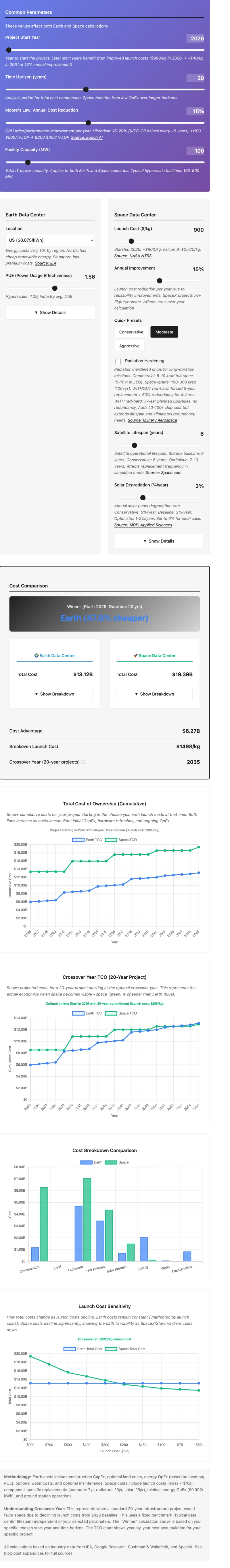Adjust the Moore's Law cost reduction slider
This screenshot has width=230, height=1568.
click(x=105, y=123)
